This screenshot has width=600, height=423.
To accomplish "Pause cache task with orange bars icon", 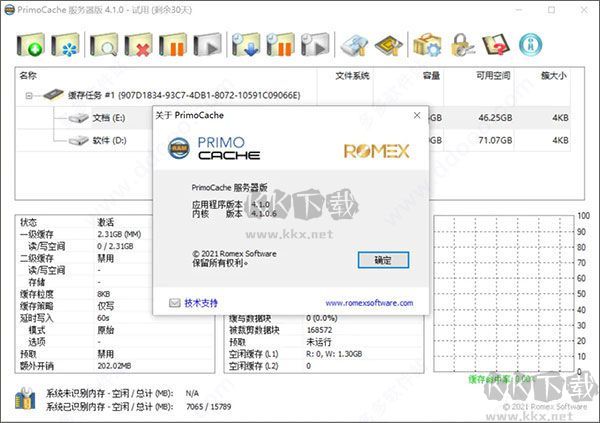I will coord(173,45).
